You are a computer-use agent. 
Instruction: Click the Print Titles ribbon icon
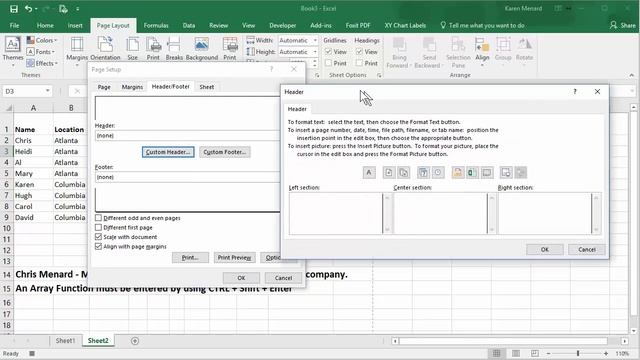(x=230, y=49)
